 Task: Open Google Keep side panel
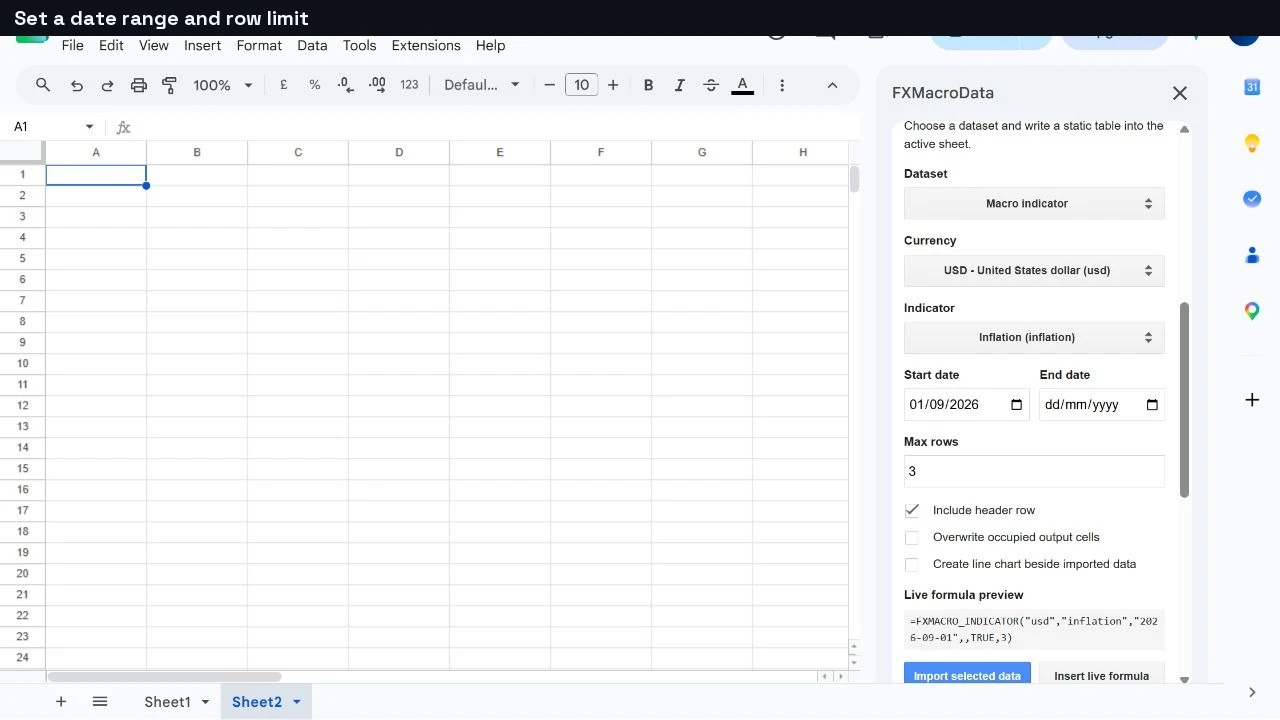(1252, 143)
